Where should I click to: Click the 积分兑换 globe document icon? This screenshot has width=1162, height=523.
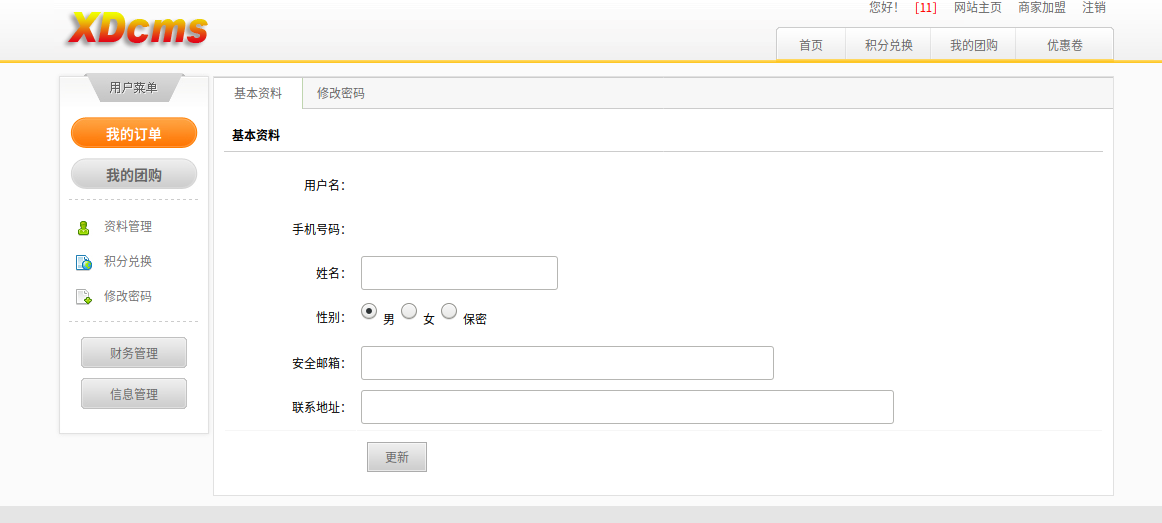click(84, 262)
